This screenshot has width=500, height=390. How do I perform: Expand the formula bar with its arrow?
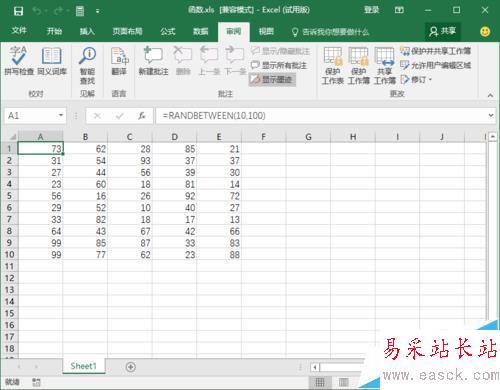point(491,115)
